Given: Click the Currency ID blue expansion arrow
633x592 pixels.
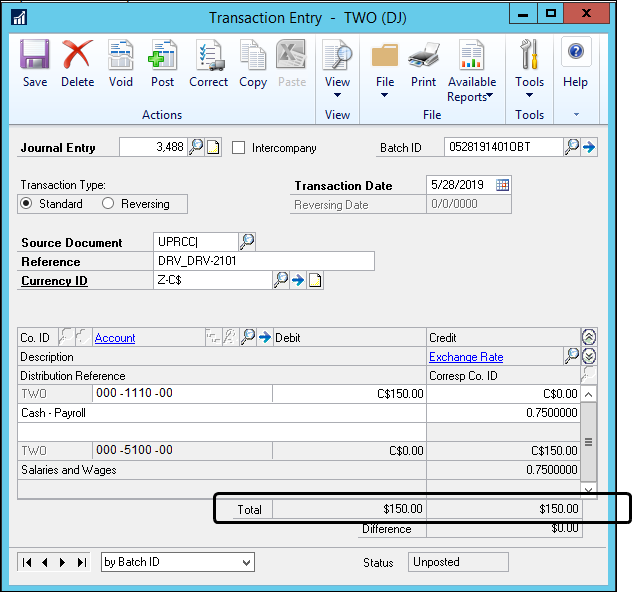Looking at the screenshot, I should 298,280.
